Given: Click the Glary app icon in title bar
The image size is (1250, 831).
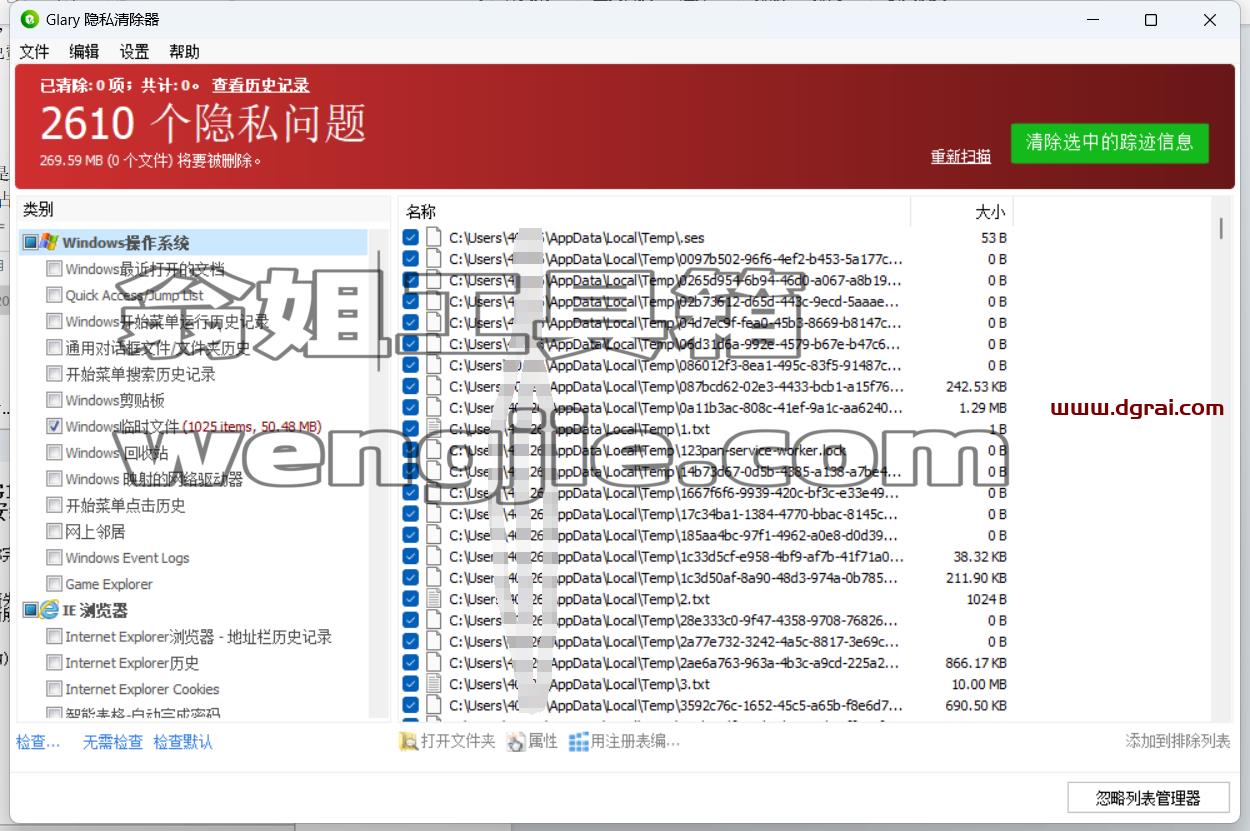Looking at the screenshot, I should (x=30, y=20).
